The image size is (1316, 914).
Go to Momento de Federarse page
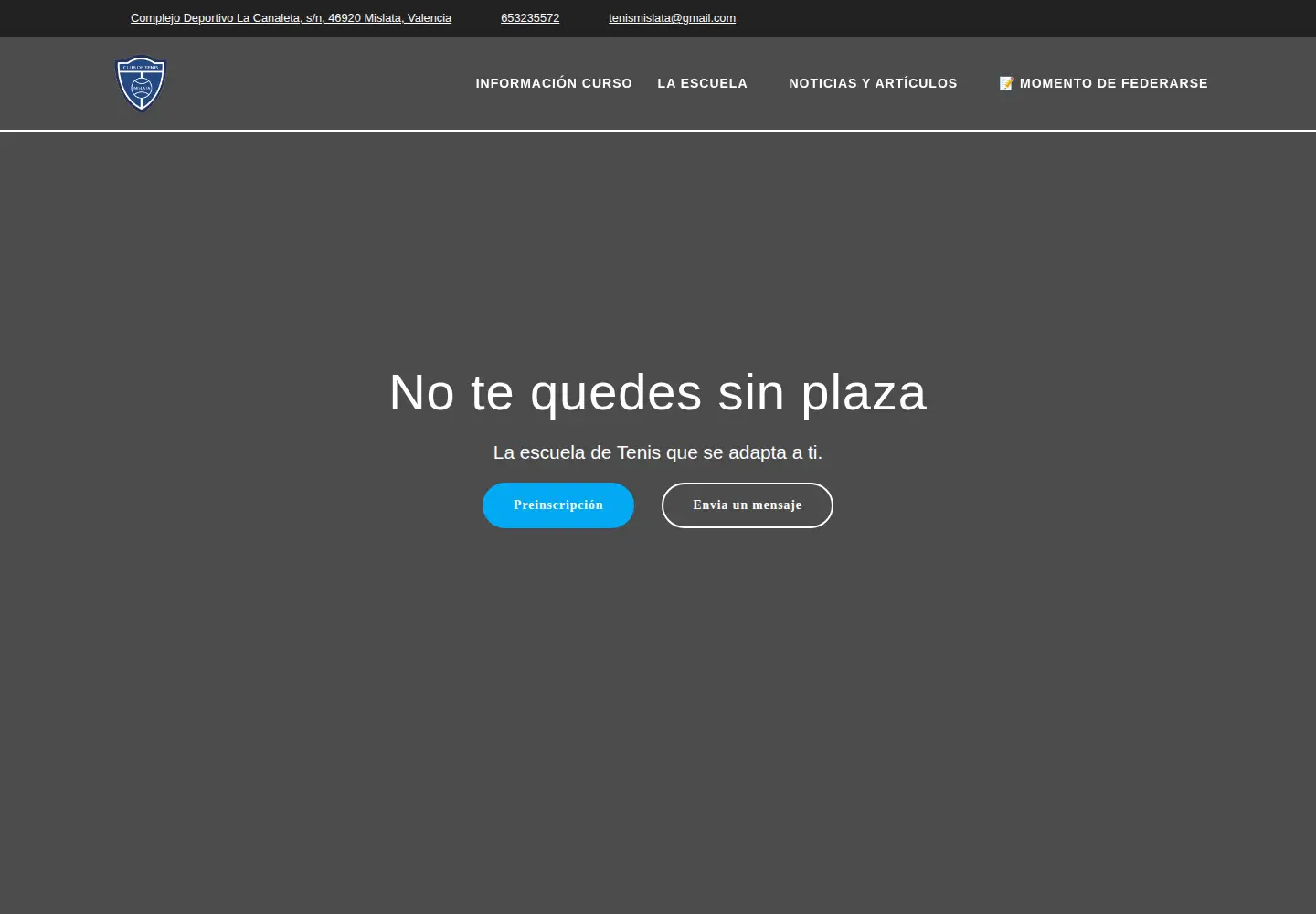[x=1103, y=83]
